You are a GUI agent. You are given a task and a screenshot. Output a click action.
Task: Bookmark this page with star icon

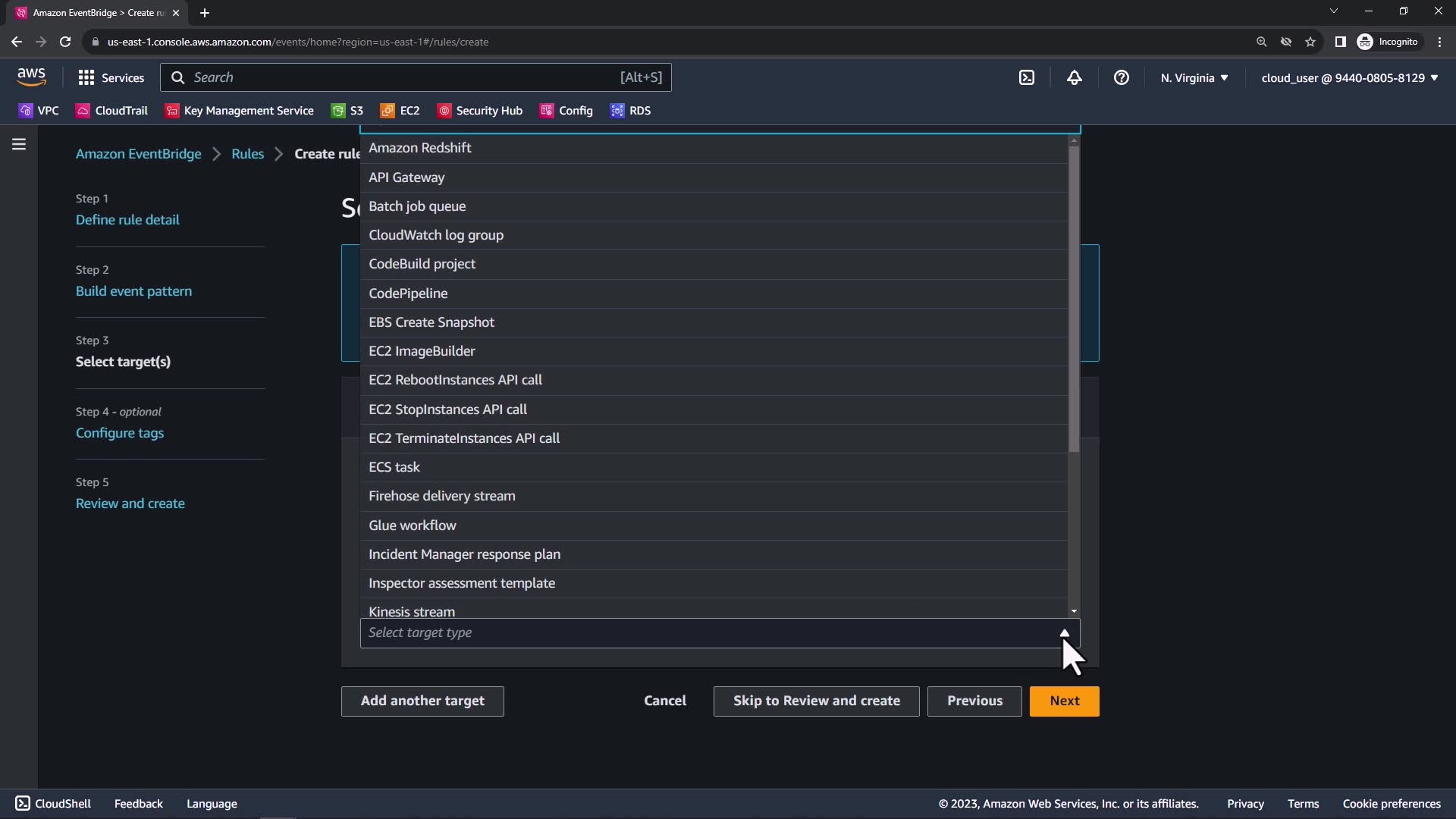click(1310, 42)
